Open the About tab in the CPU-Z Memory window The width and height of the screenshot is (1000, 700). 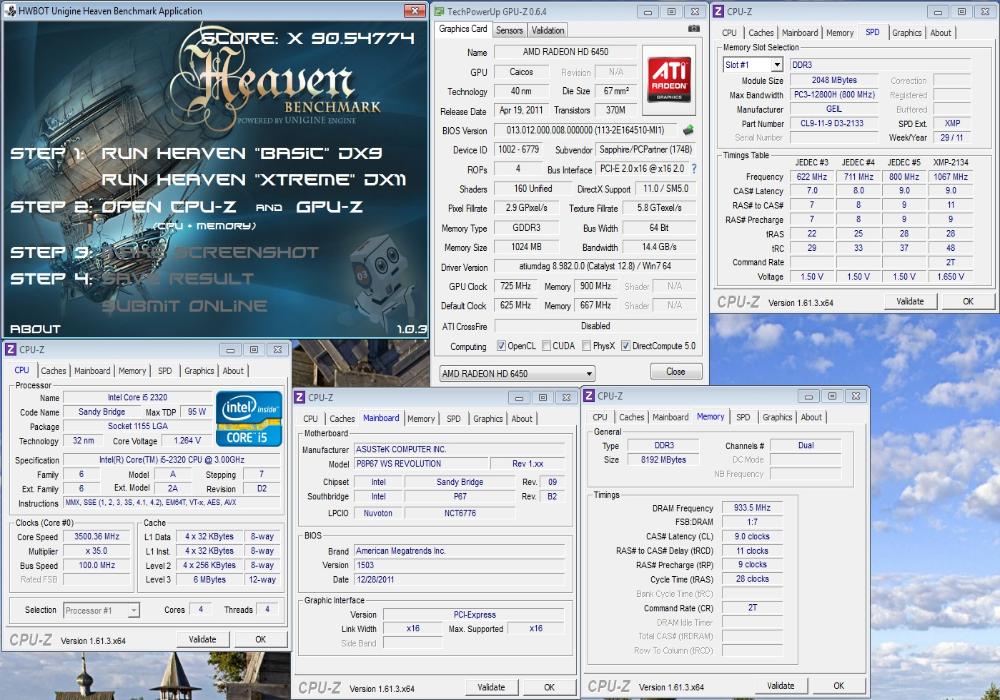[811, 417]
